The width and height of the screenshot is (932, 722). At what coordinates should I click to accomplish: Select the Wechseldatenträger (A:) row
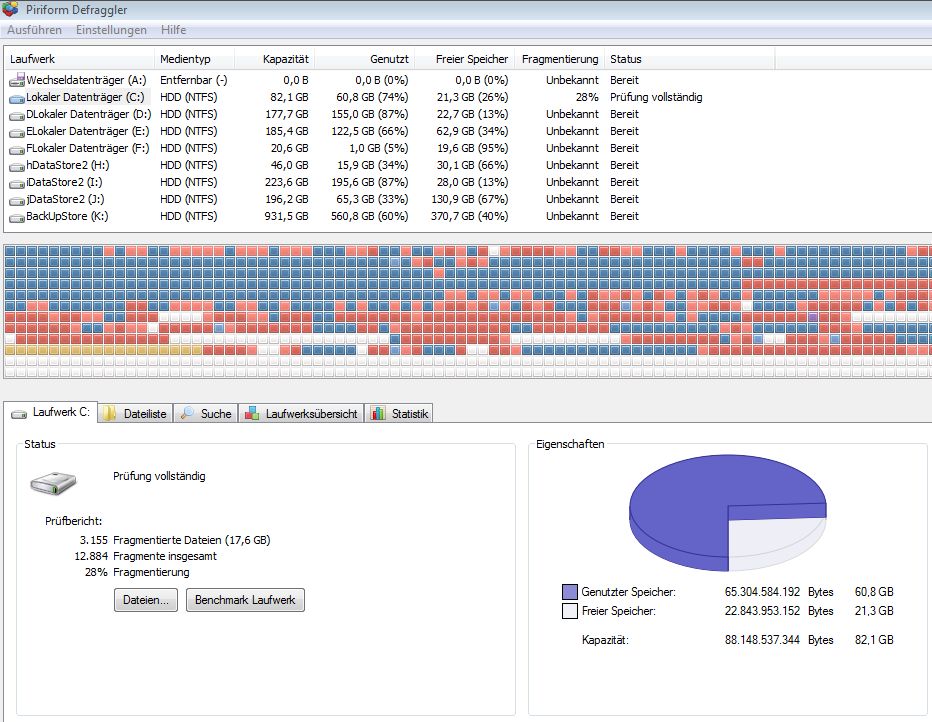pyautogui.click(x=389, y=80)
